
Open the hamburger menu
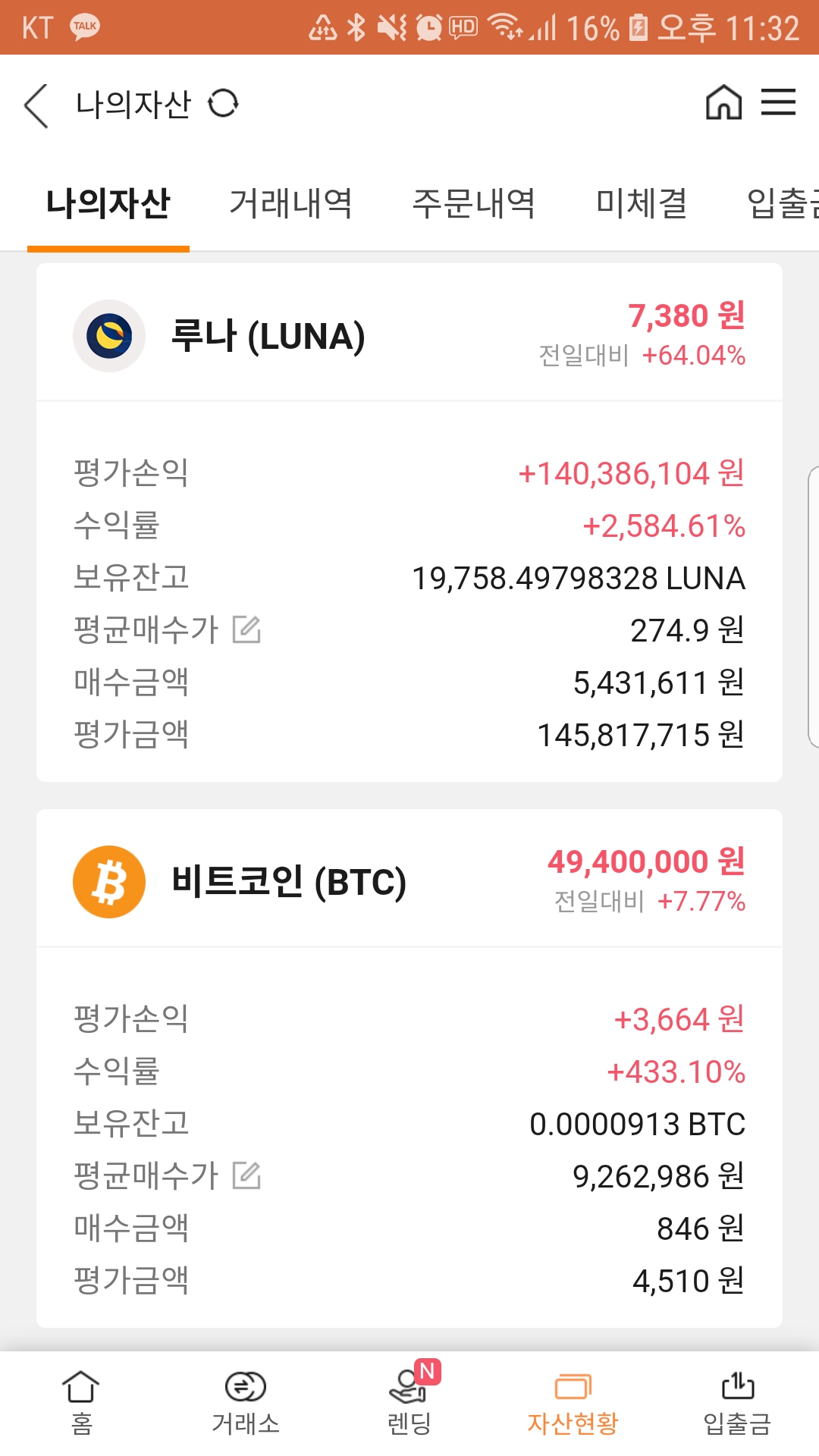(x=779, y=102)
